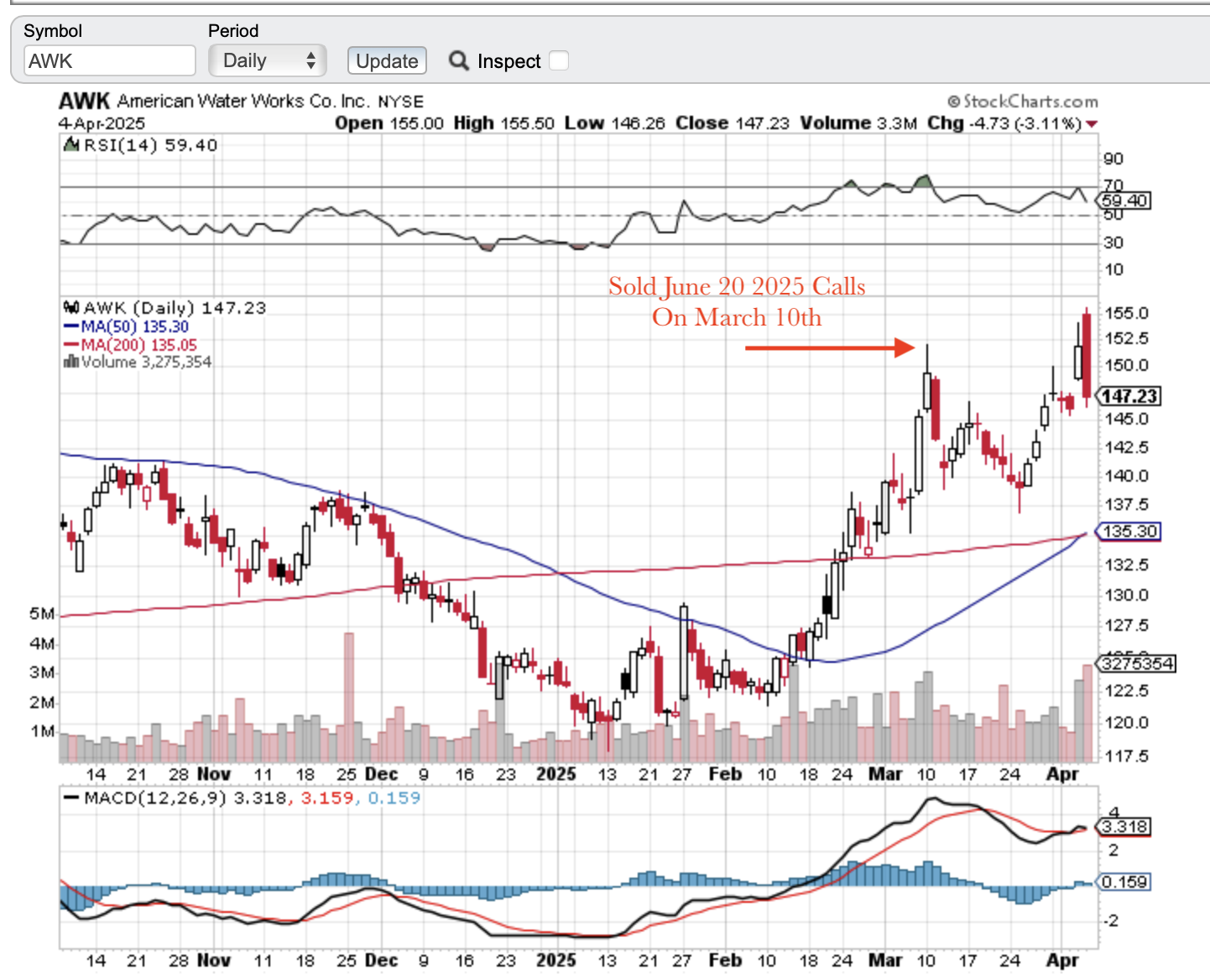Click the 0.159 histogram axis label
This screenshot has width=1210, height=980.
click(1124, 882)
